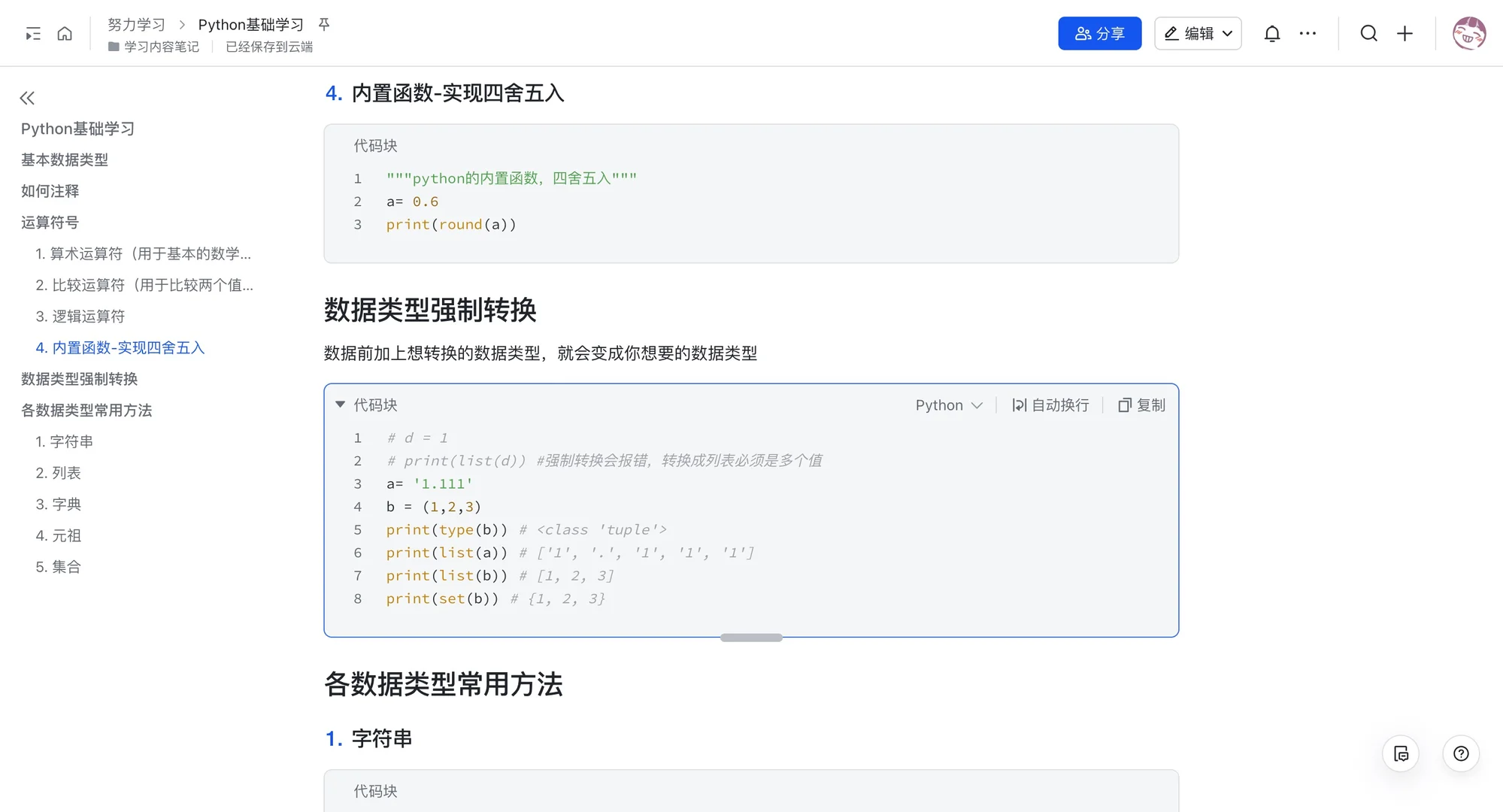Open the user avatar profile picture
The width and height of the screenshot is (1503, 812).
pos(1468,33)
